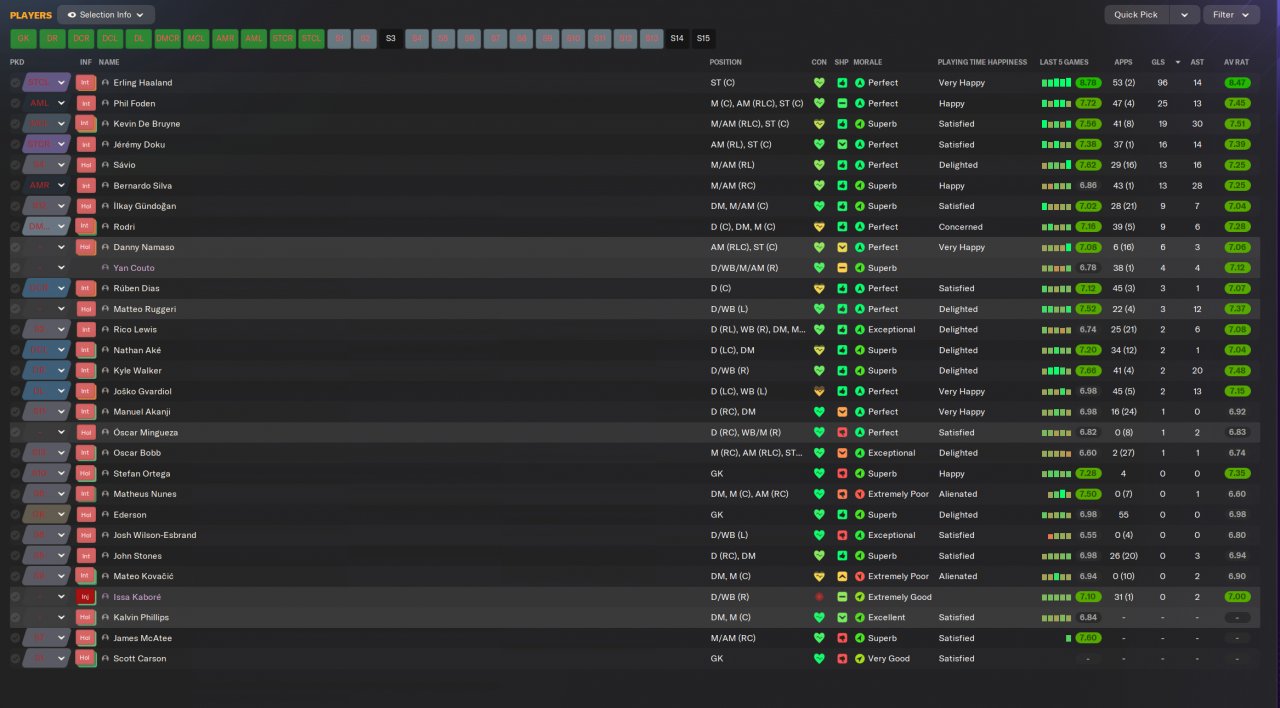The height and width of the screenshot is (708, 1280).
Task: Click Erling Haaland's Perfect morale icon
Action: point(860,83)
